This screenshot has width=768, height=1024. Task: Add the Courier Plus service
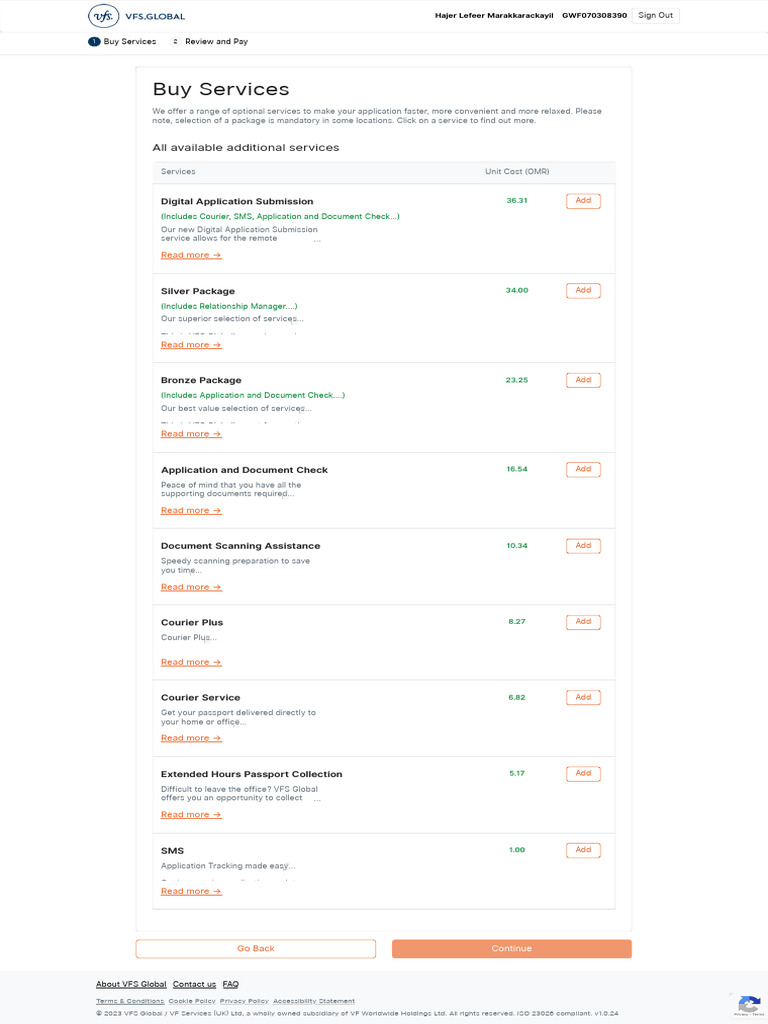(x=583, y=622)
